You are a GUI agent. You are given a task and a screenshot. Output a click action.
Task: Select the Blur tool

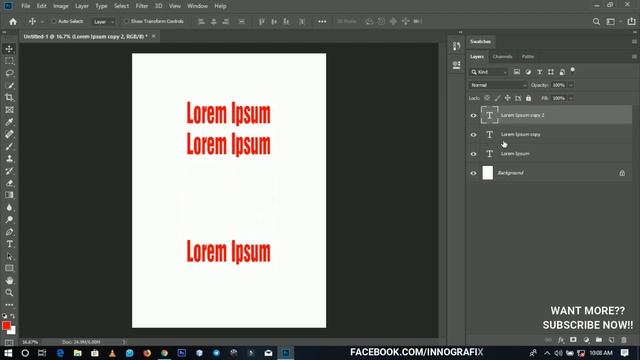[x=9, y=207]
